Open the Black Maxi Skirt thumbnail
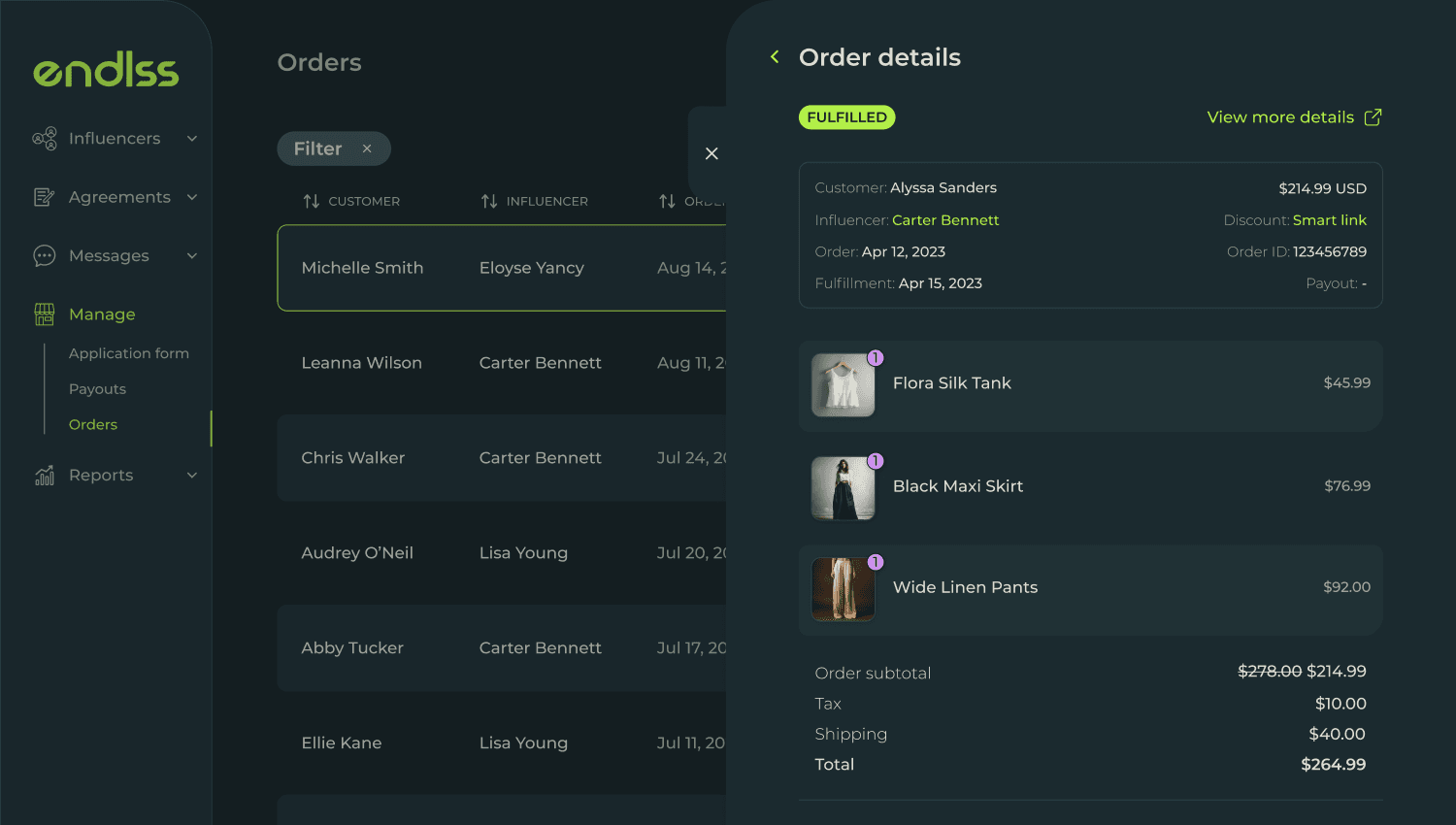 [x=843, y=488]
